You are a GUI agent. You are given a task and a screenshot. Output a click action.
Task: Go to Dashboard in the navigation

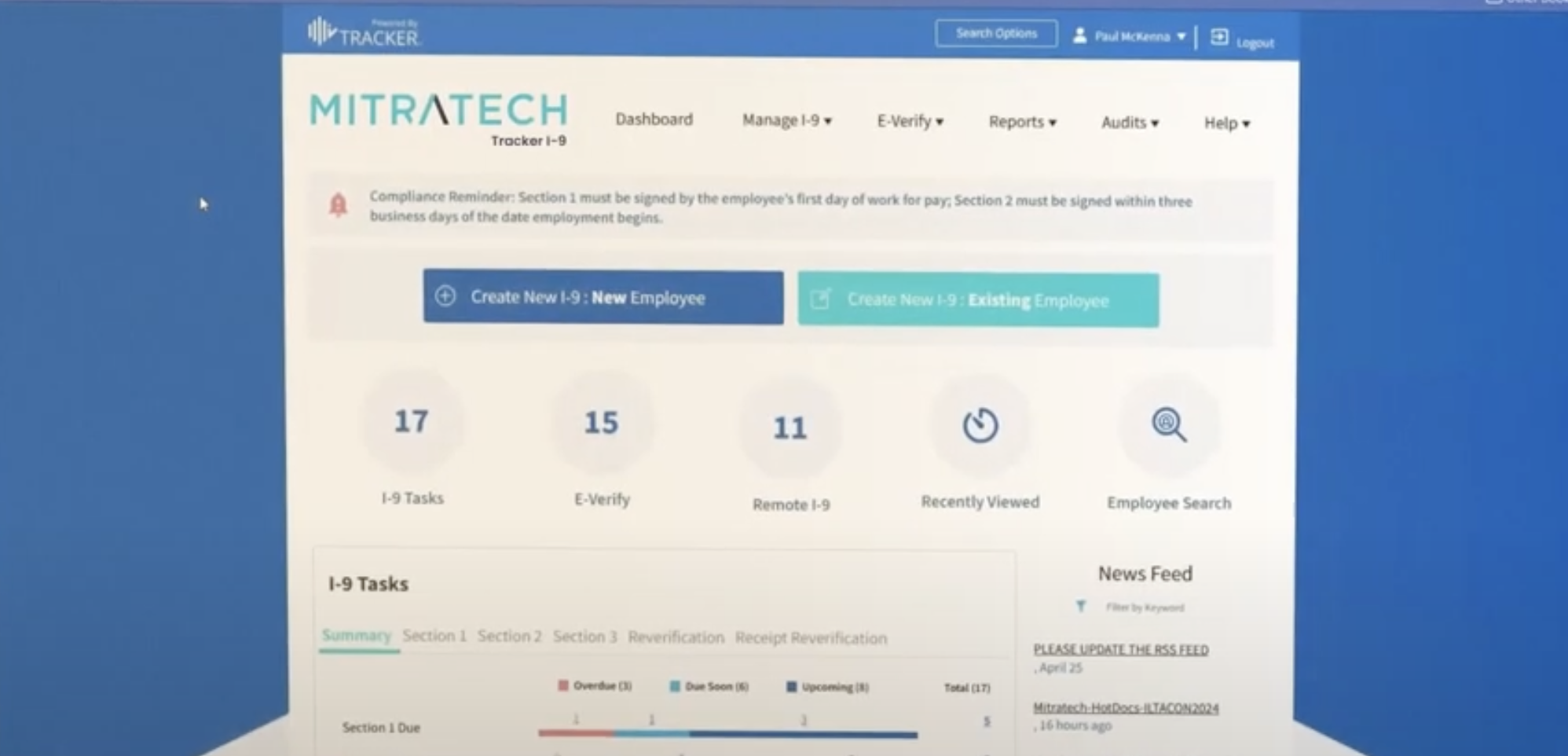click(654, 119)
